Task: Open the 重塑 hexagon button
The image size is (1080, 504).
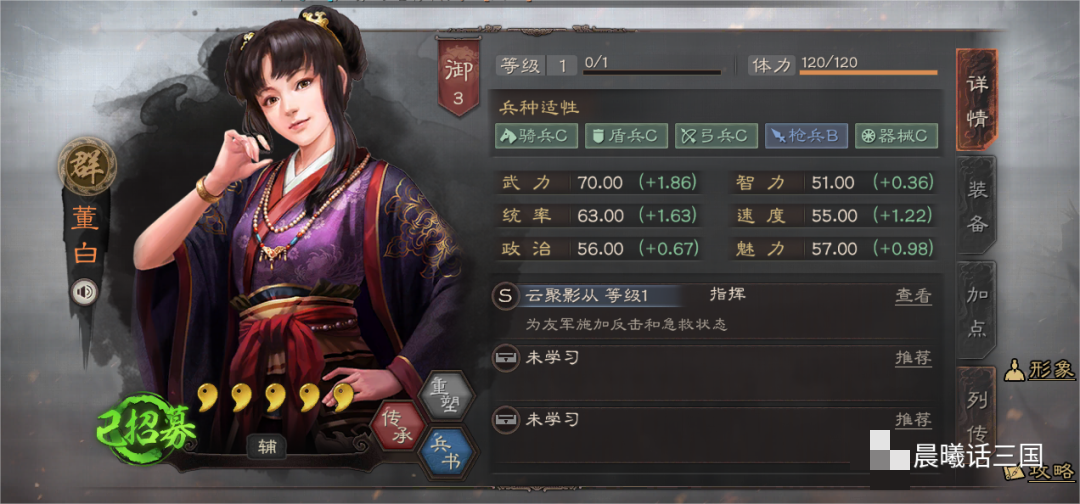Action: 447,395
